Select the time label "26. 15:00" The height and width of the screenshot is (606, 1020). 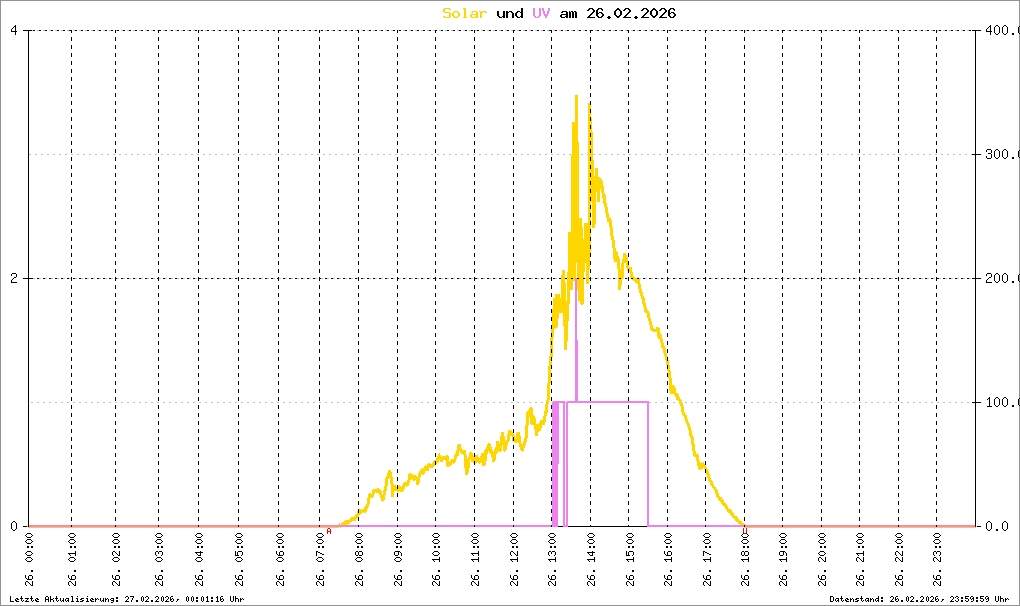[x=629, y=560]
